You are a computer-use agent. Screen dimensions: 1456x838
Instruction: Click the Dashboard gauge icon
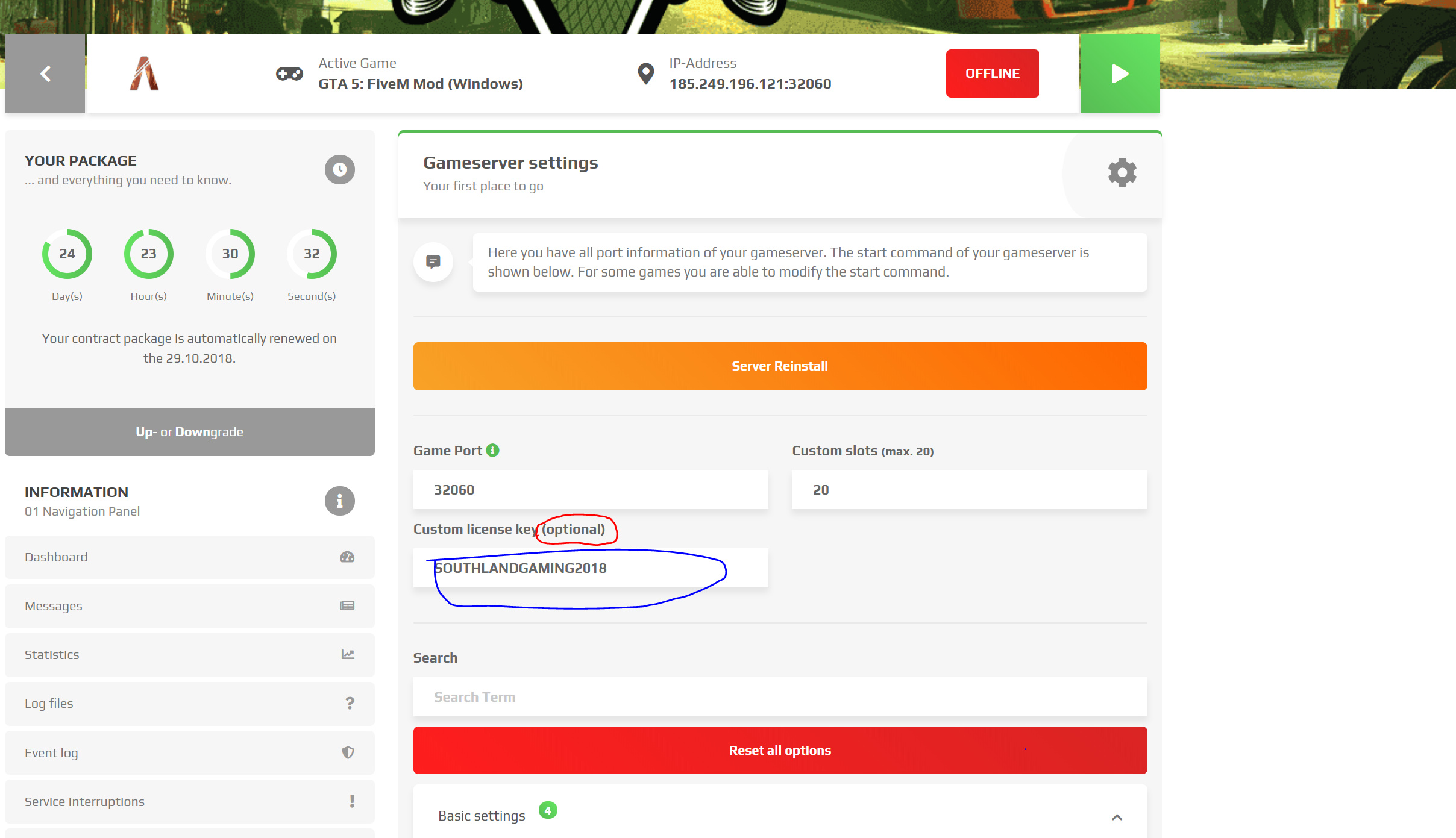pos(347,557)
